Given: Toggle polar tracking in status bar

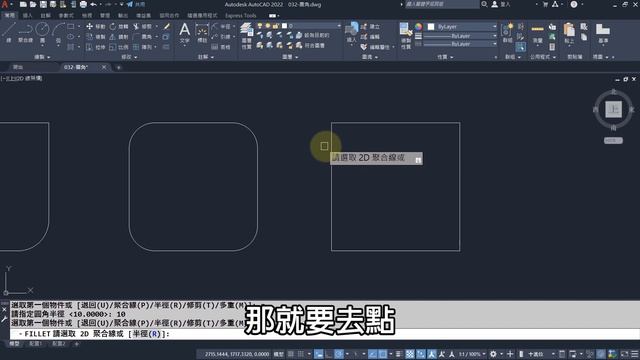Looking at the screenshot, I should [x=339, y=354].
